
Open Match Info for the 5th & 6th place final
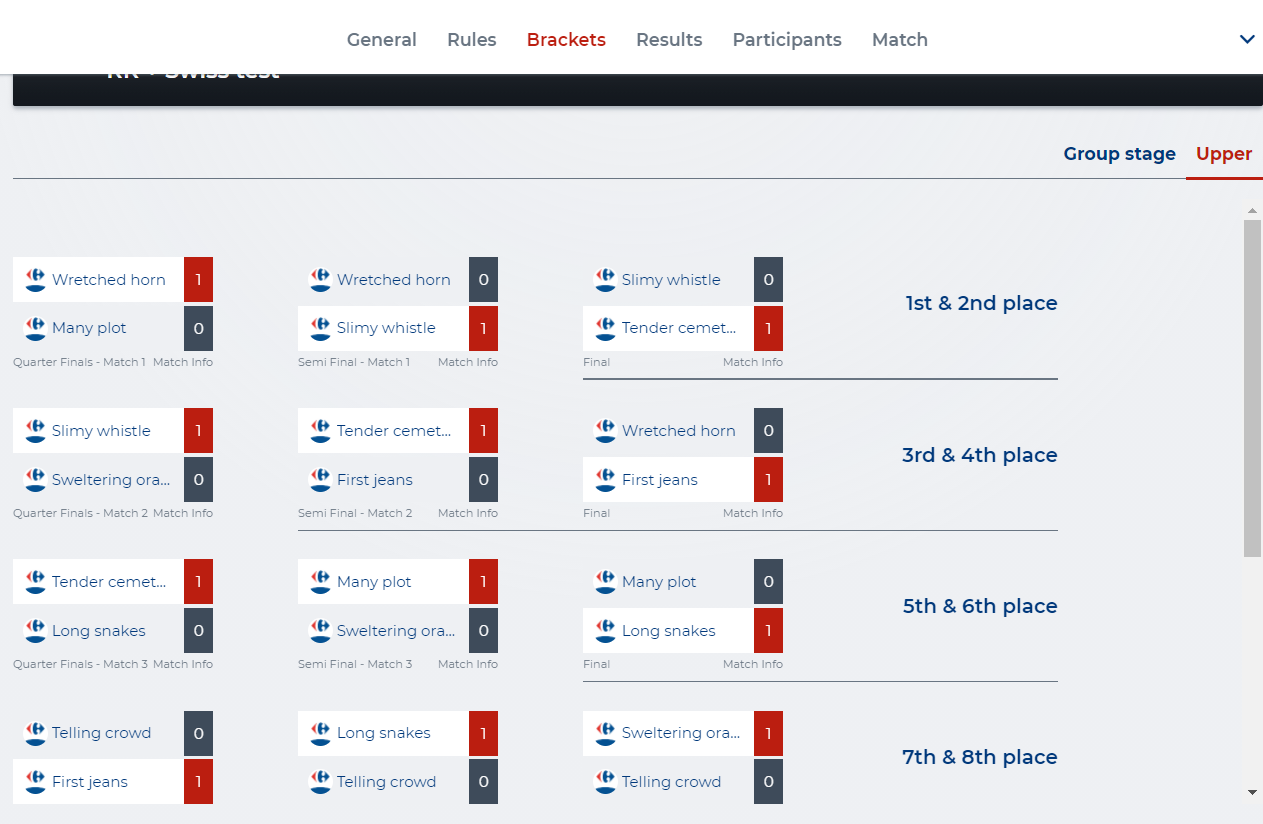753,664
